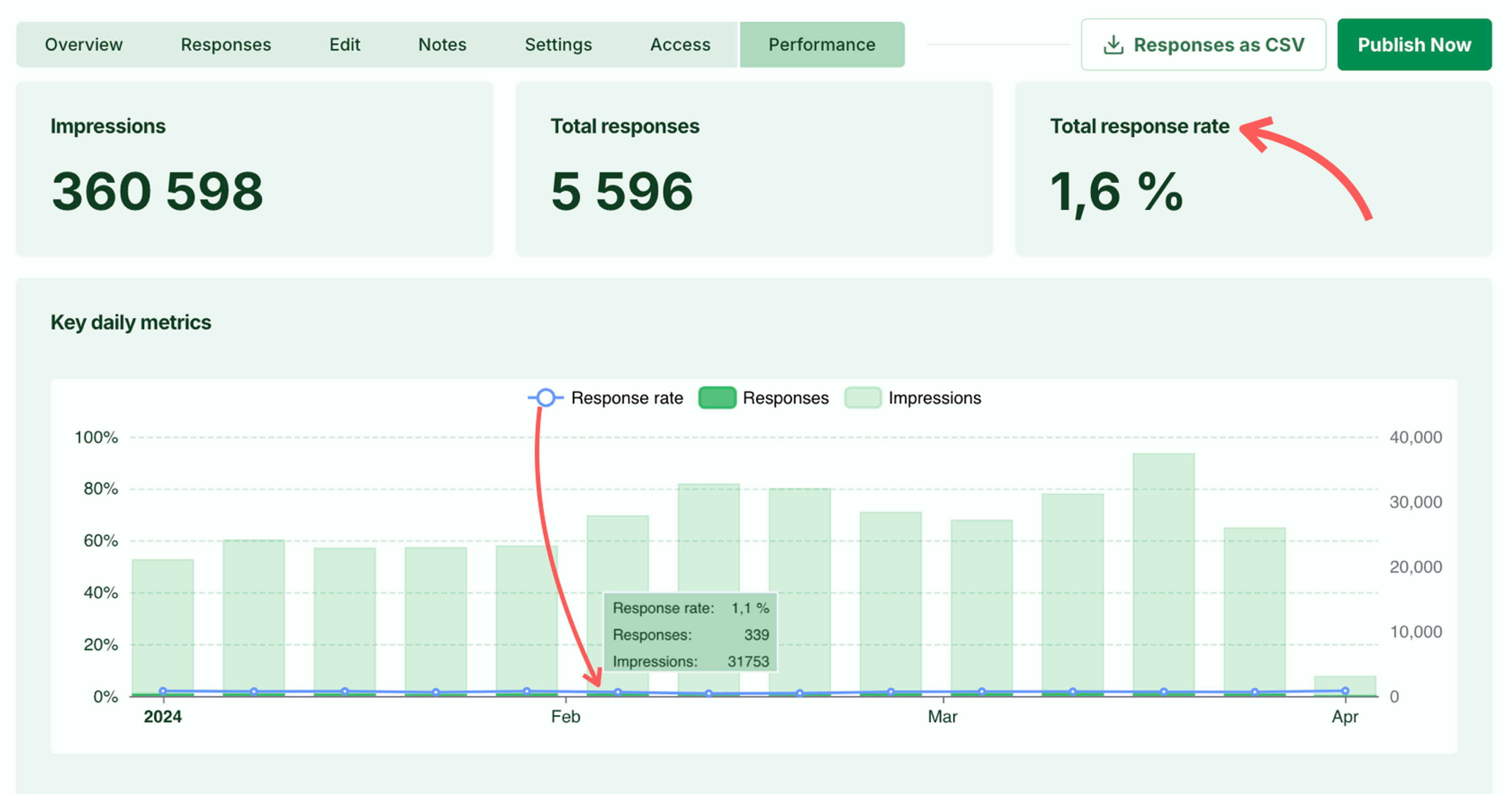Click the Impressions card title
The image size is (1512, 794).
pos(108,126)
